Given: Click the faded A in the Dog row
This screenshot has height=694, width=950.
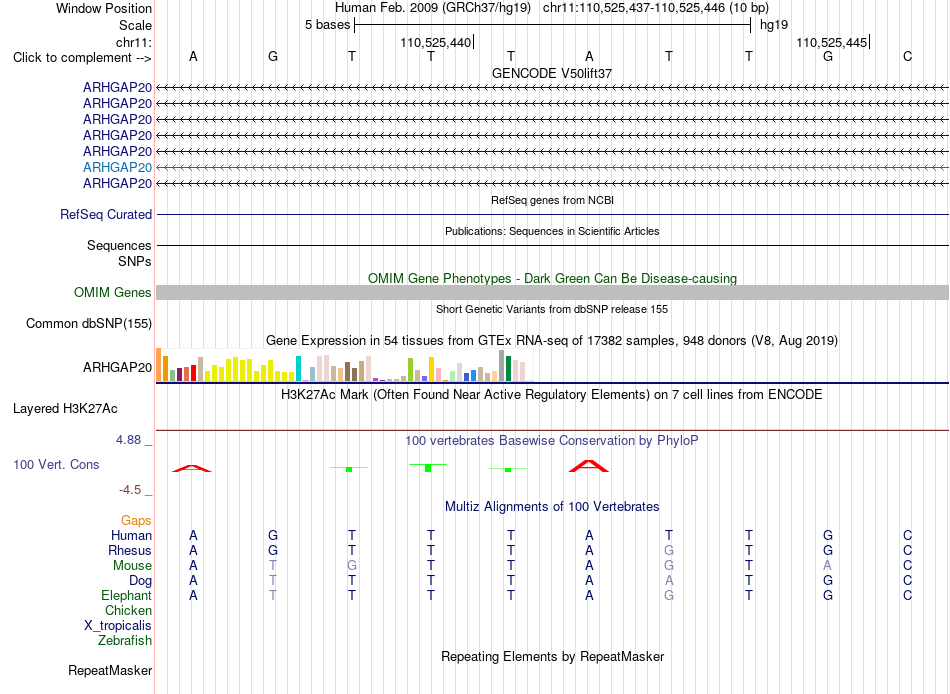Looking at the screenshot, I should coord(669,581).
